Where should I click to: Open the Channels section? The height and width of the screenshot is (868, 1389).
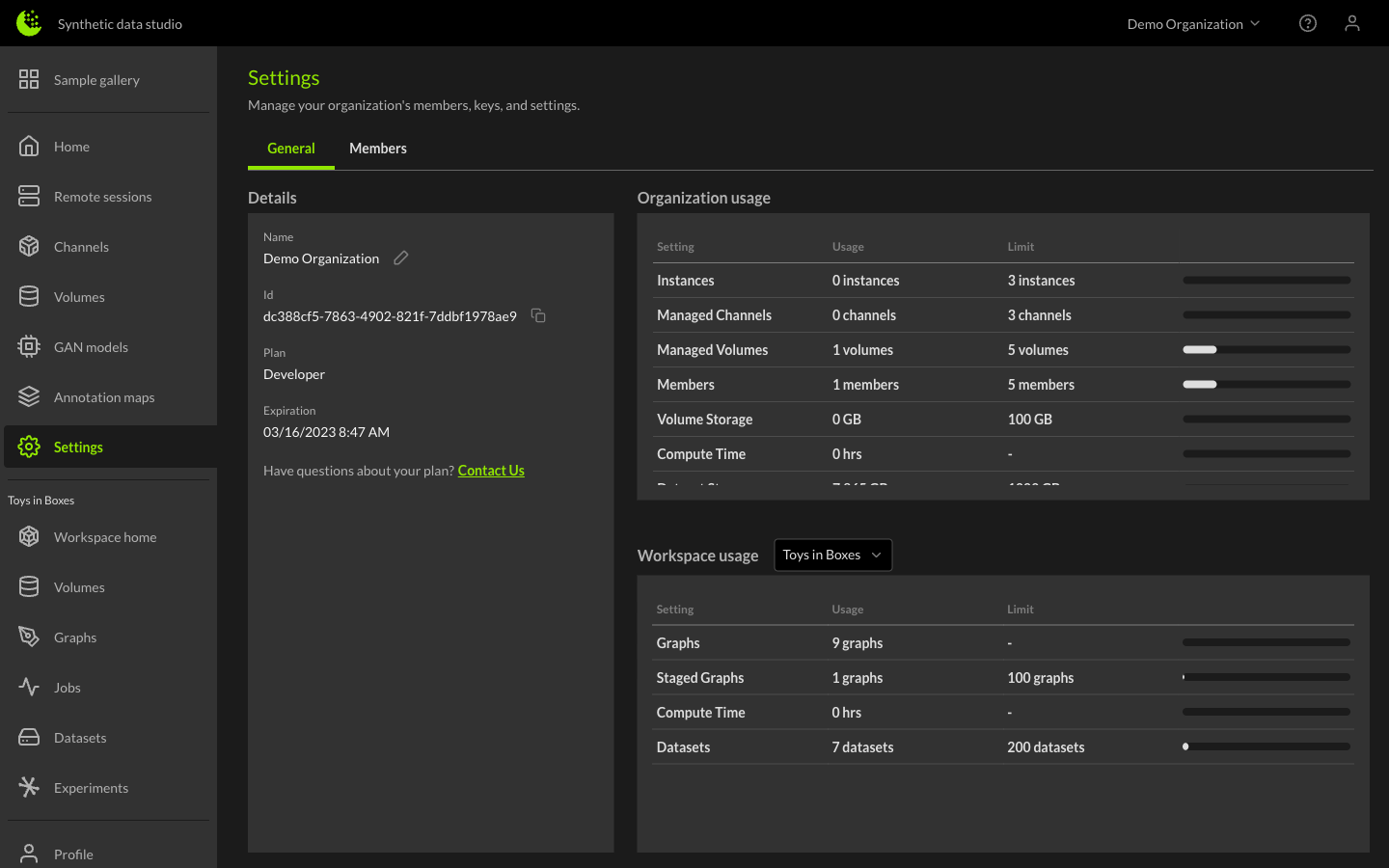point(82,246)
